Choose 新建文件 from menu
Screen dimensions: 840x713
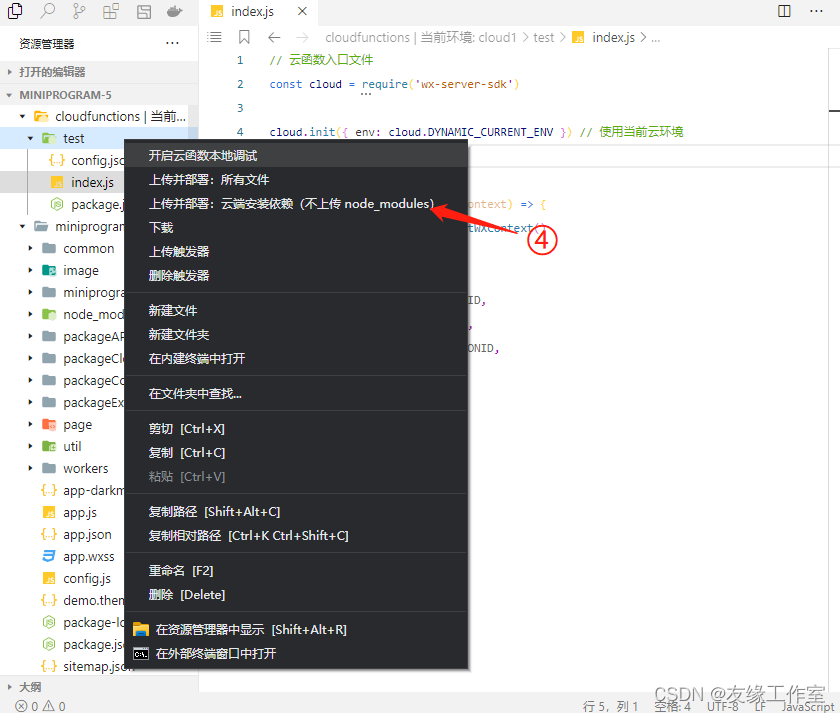click(296, 311)
